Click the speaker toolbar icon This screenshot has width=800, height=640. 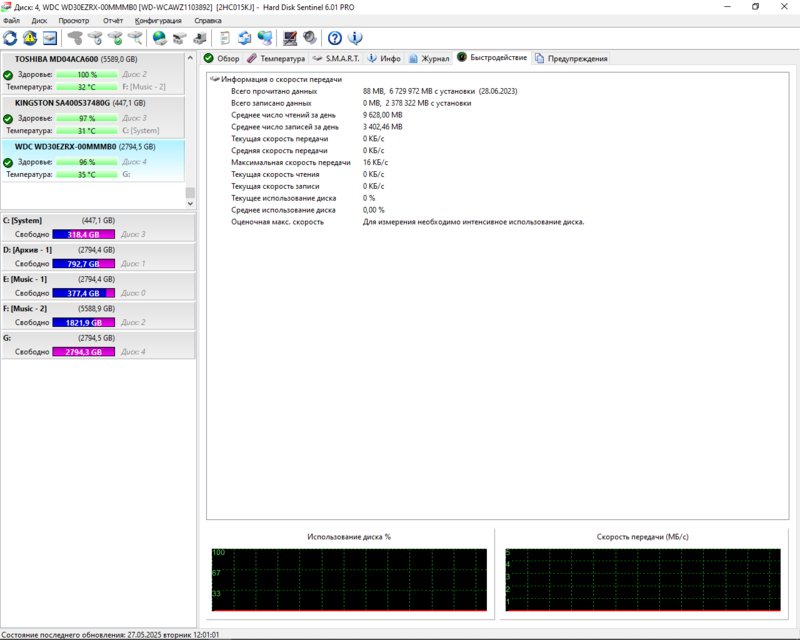pos(310,38)
